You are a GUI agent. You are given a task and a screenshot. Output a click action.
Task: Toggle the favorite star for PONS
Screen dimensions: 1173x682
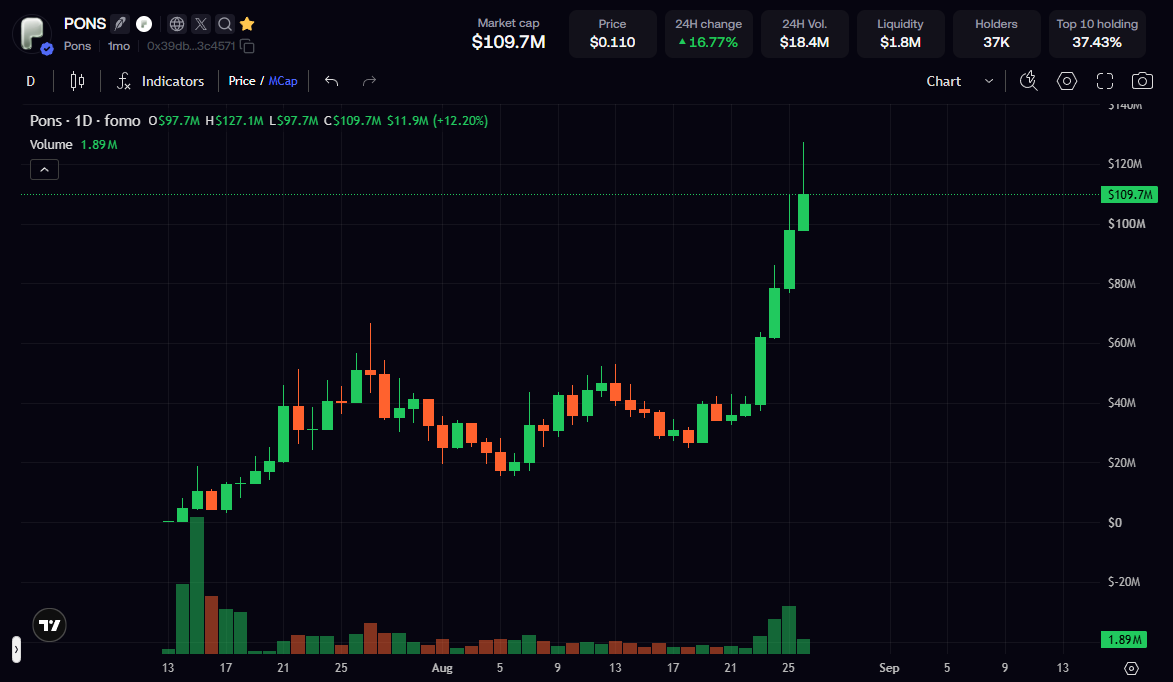click(247, 24)
